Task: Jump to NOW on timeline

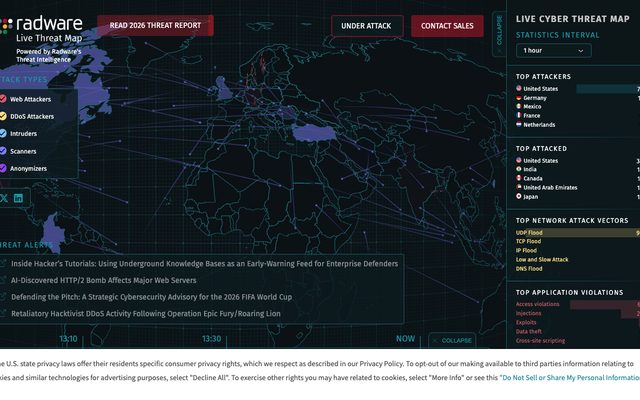Action: click(405, 339)
